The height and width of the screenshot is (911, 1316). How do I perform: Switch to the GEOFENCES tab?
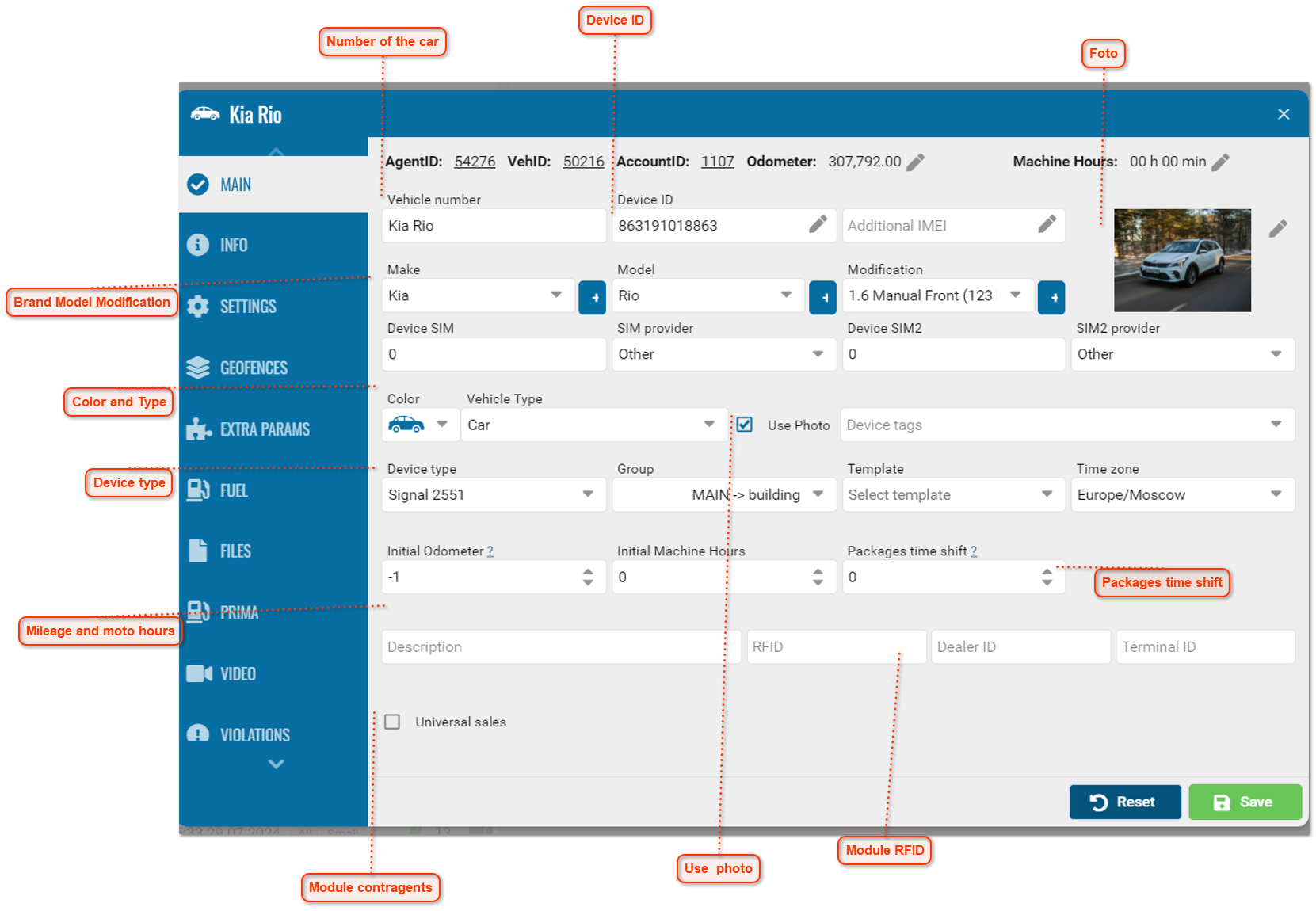pos(273,368)
